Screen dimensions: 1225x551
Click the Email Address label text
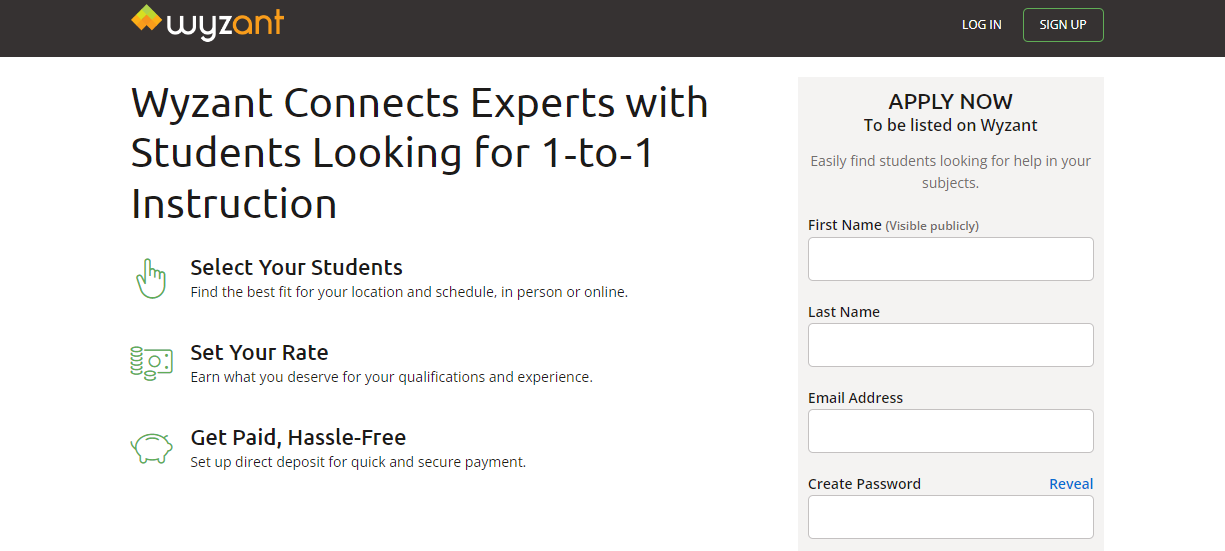[855, 398]
